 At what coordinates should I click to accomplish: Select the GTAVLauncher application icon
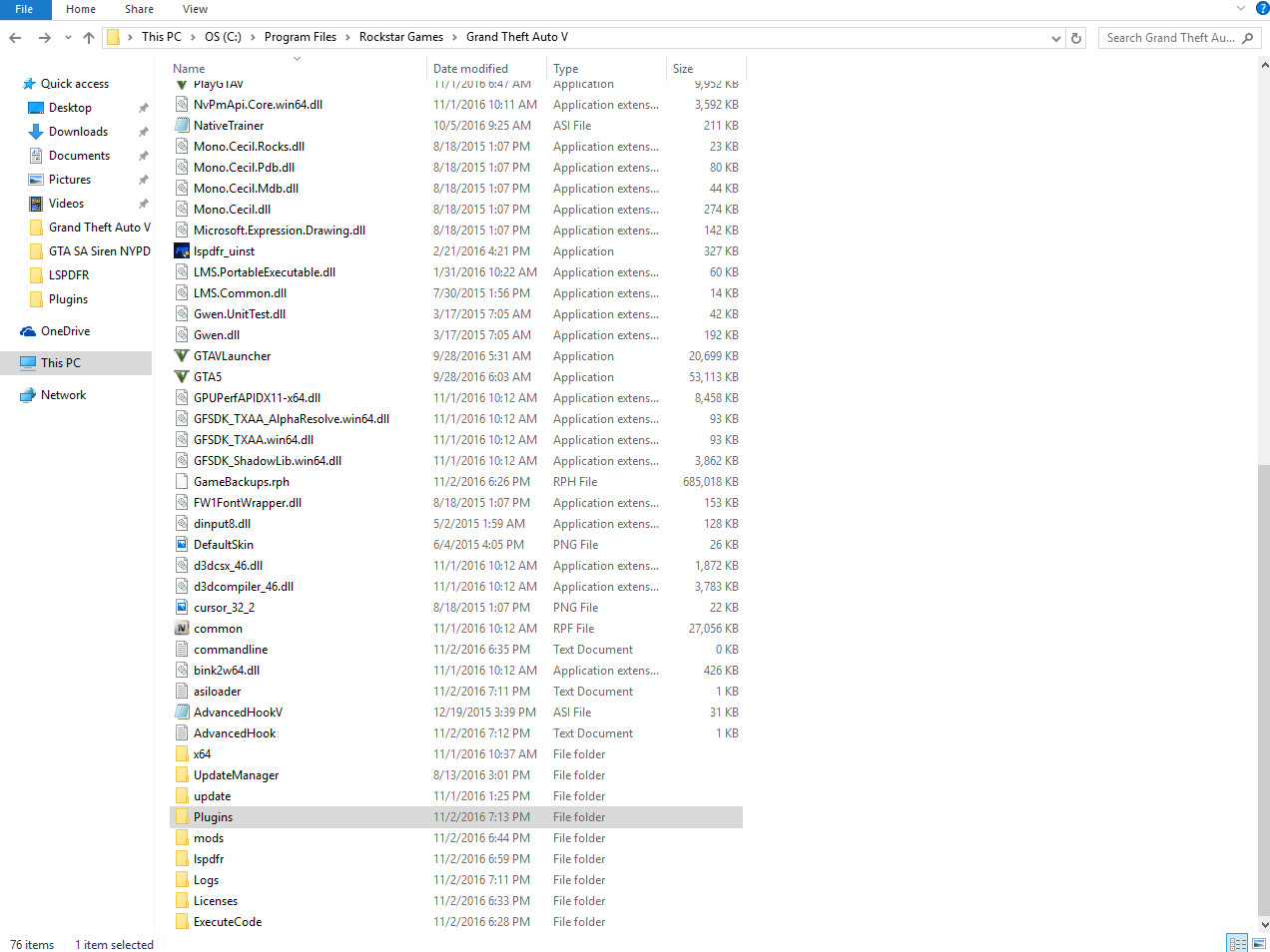click(182, 356)
